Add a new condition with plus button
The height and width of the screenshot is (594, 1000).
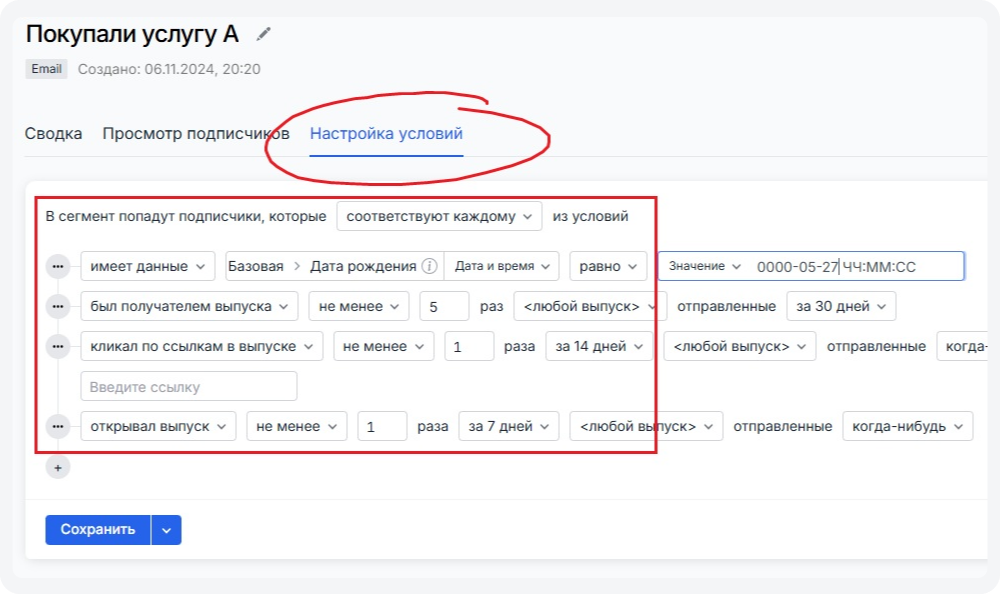tap(58, 467)
